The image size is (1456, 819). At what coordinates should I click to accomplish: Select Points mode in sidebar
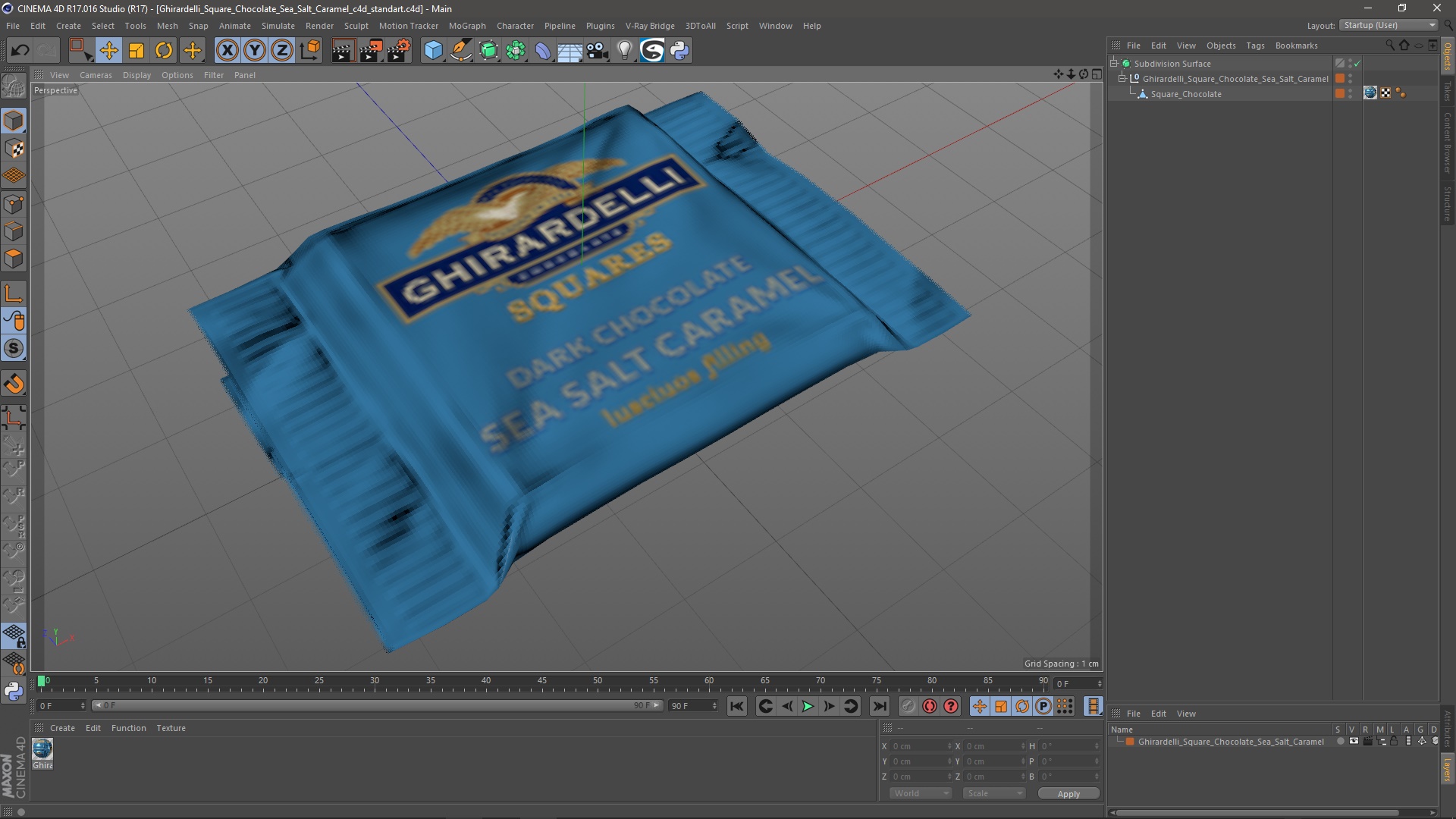click(x=14, y=203)
